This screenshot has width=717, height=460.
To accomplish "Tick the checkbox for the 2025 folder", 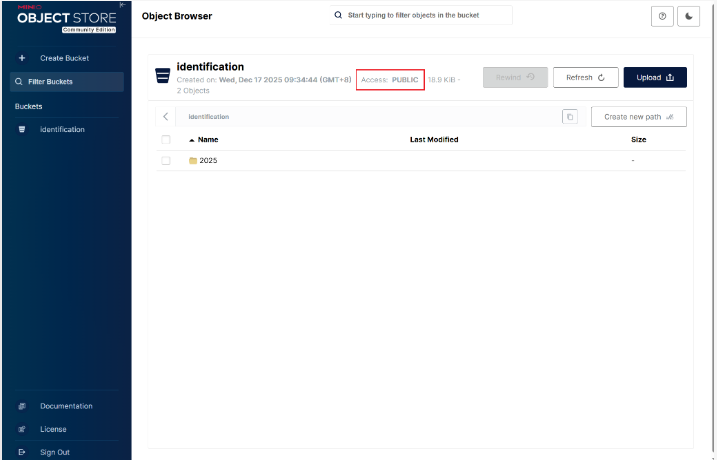I will tap(166, 161).
